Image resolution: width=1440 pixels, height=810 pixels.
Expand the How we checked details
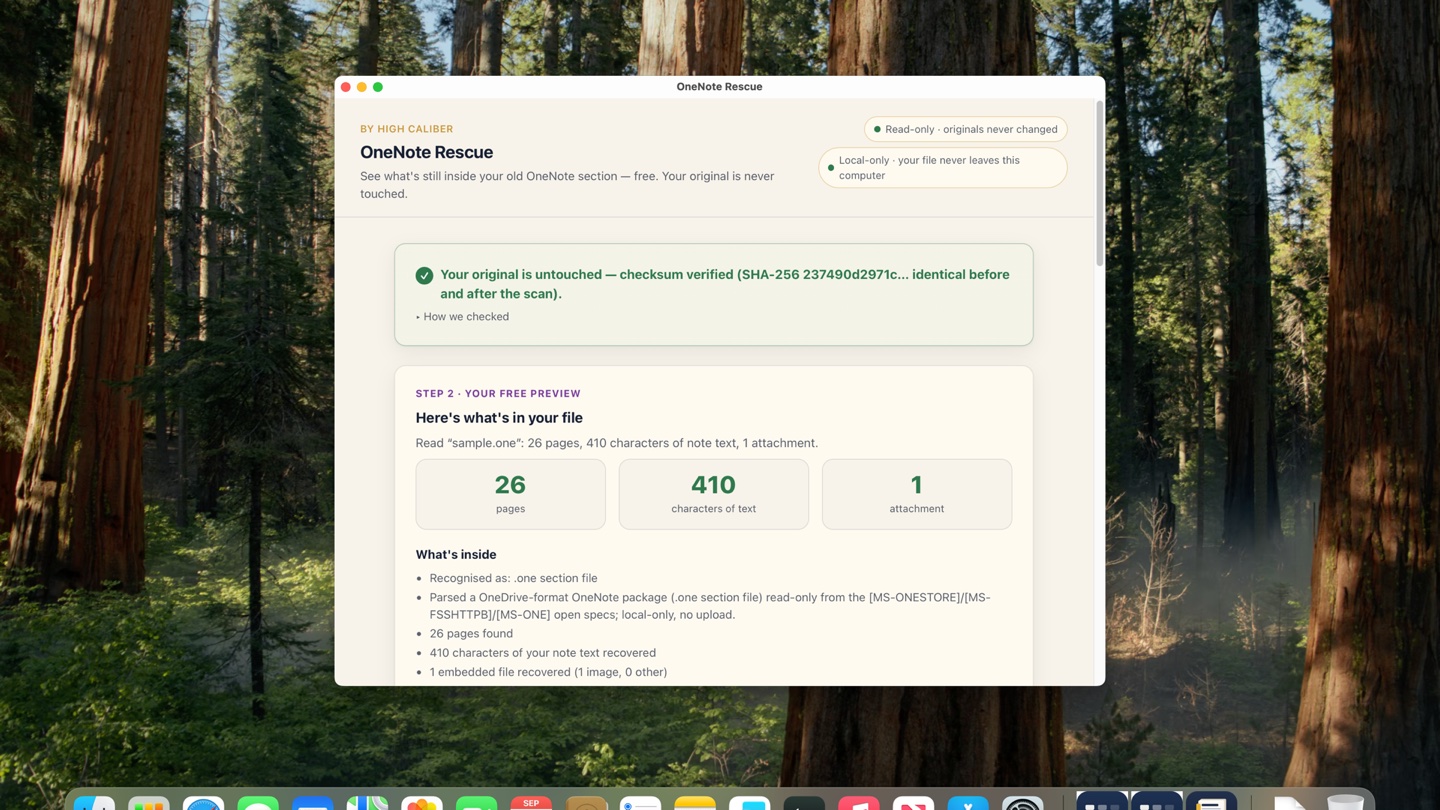463,317
